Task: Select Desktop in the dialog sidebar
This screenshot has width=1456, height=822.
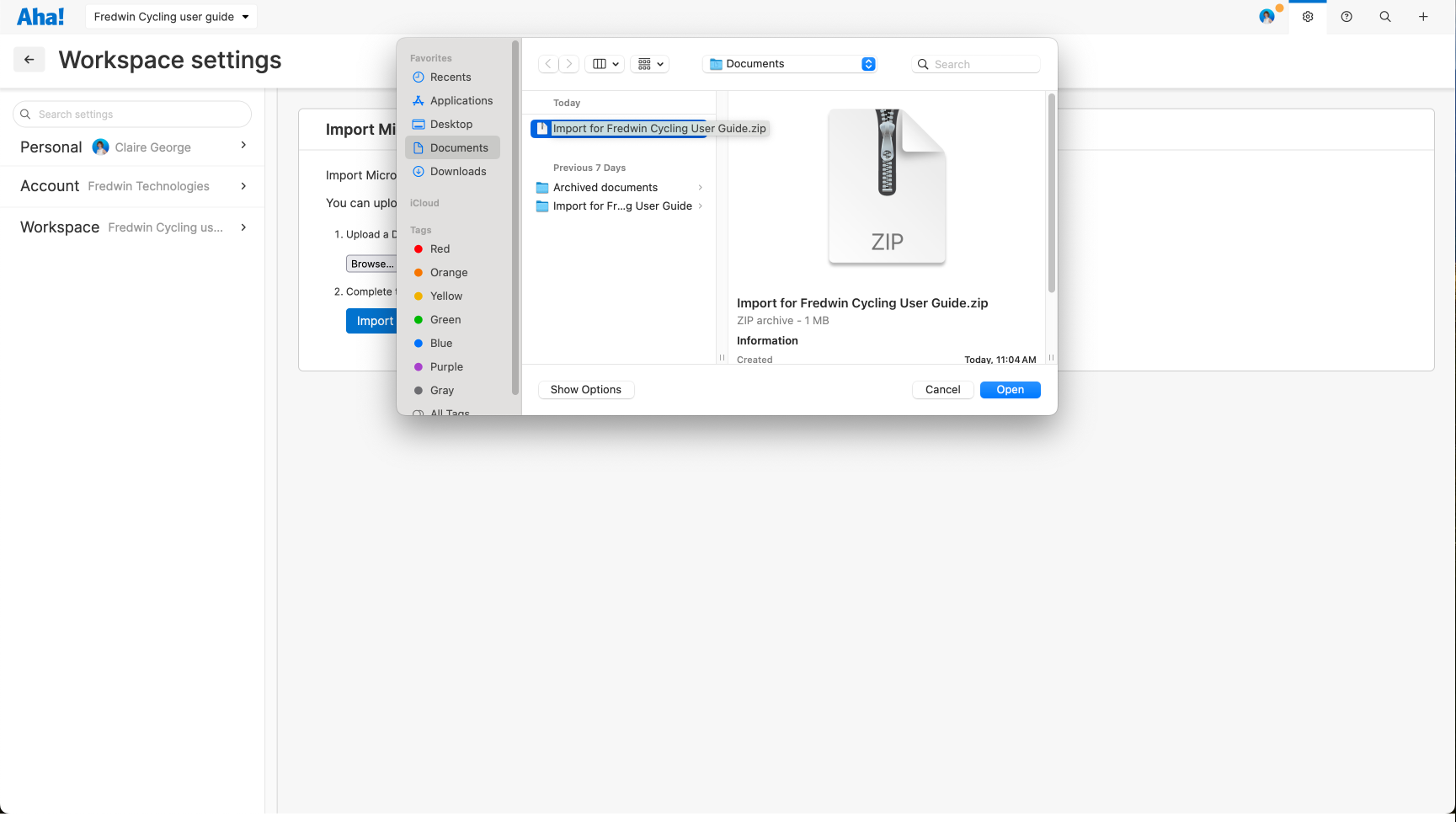Action: 451,124
